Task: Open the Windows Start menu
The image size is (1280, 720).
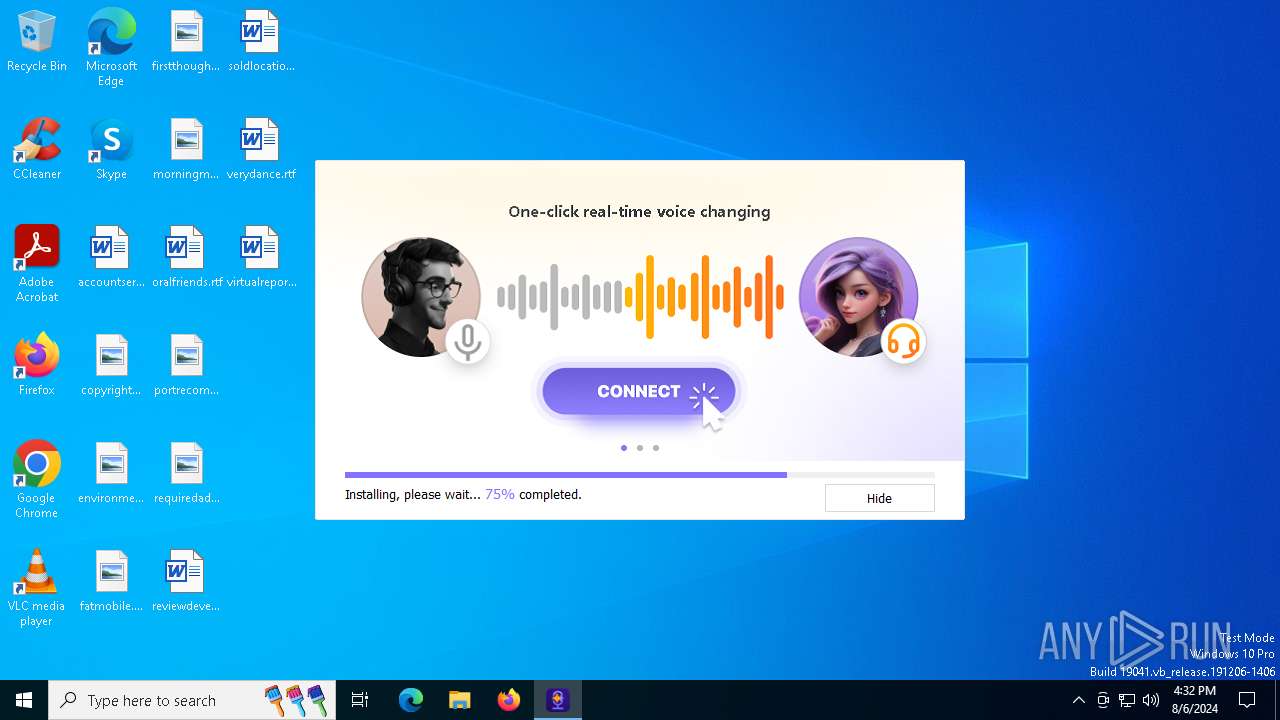Action: coord(24,700)
